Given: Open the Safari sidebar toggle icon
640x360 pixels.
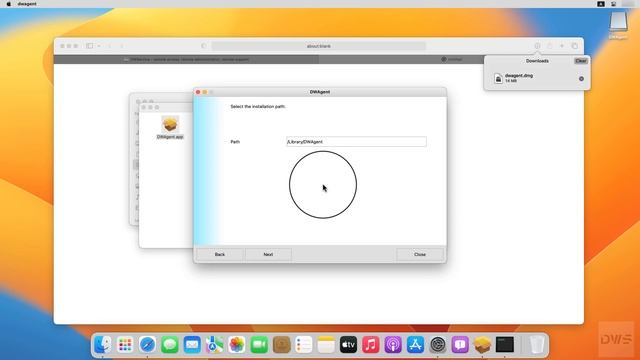Looking at the screenshot, I should [89, 46].
